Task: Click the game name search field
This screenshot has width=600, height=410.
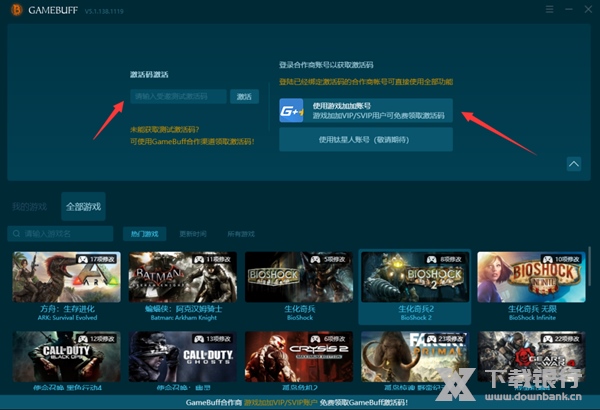Action: 60,234
